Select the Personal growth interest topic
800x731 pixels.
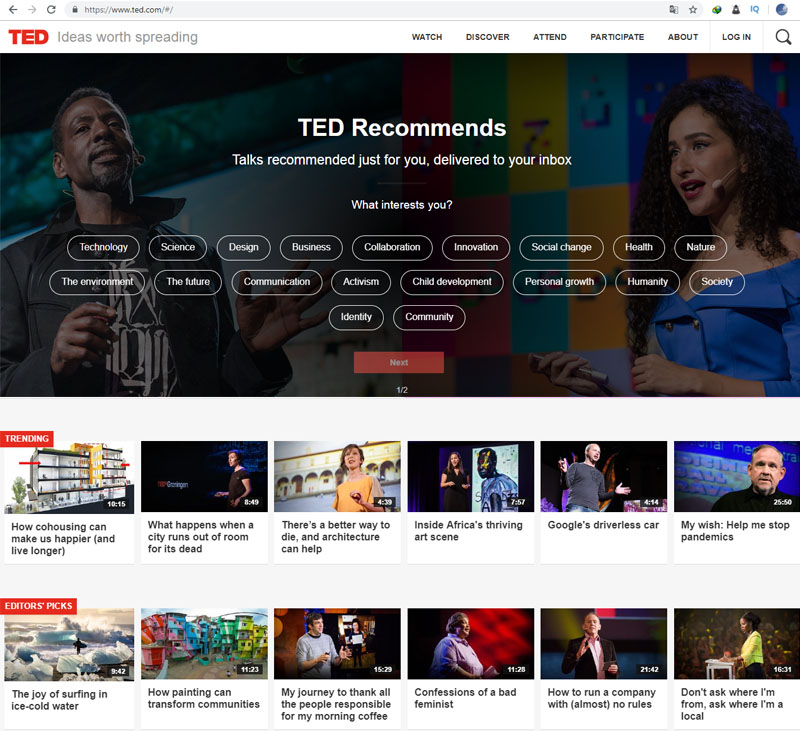pos(559,282)
